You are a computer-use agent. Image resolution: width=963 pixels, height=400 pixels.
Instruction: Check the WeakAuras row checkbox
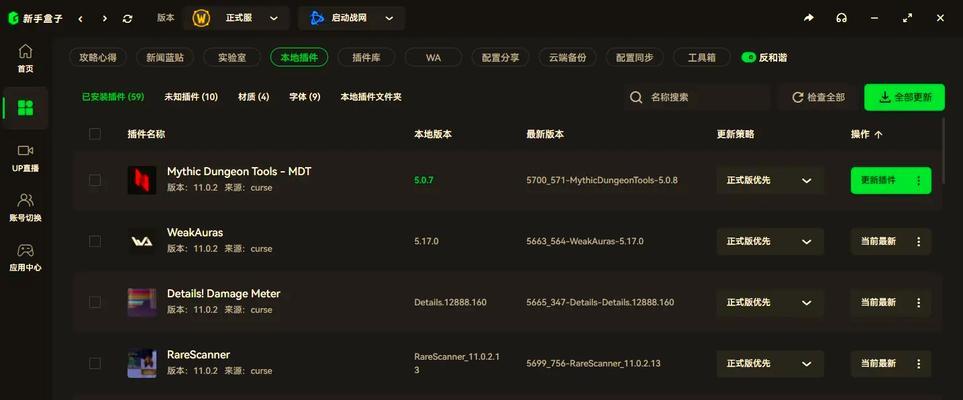click(95, 241)
